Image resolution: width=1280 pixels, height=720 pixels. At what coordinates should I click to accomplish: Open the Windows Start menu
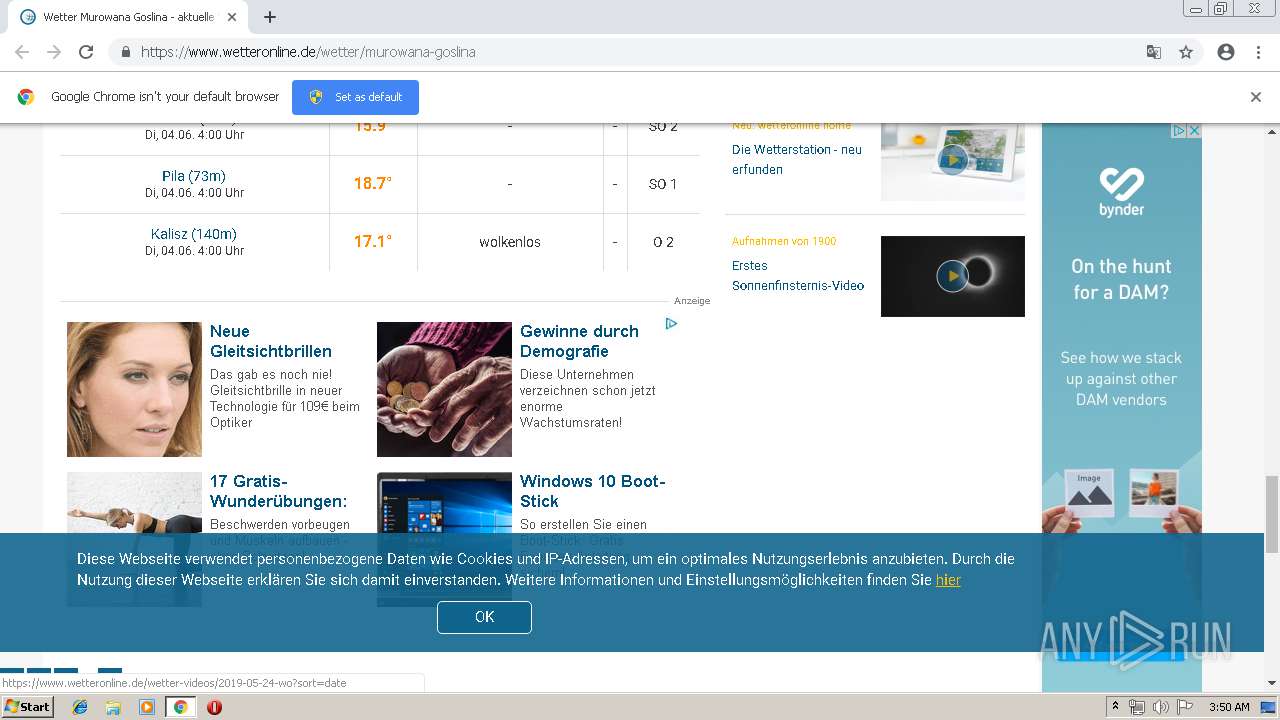pyautogui.click(x=28, y=707)
